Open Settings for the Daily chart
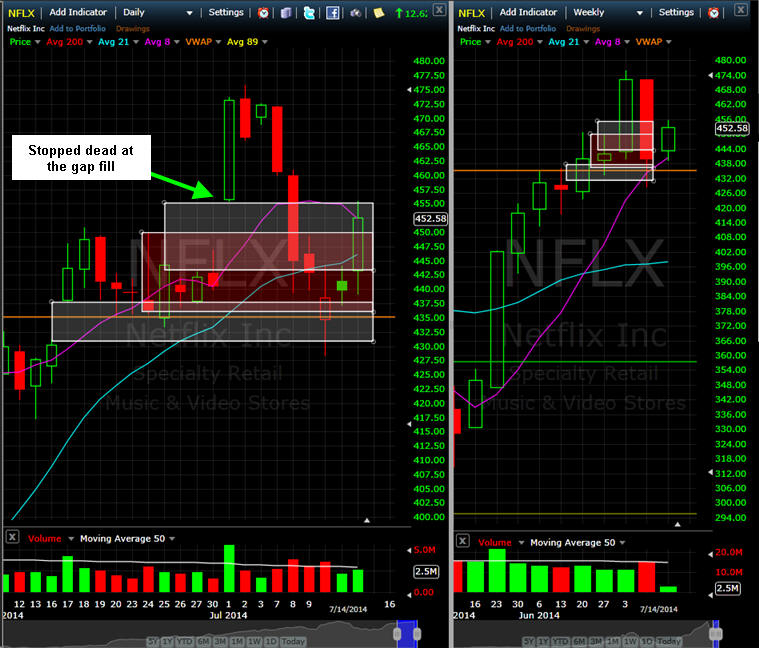This screenshot has height=648, width=759. click(x=226, y=12)
